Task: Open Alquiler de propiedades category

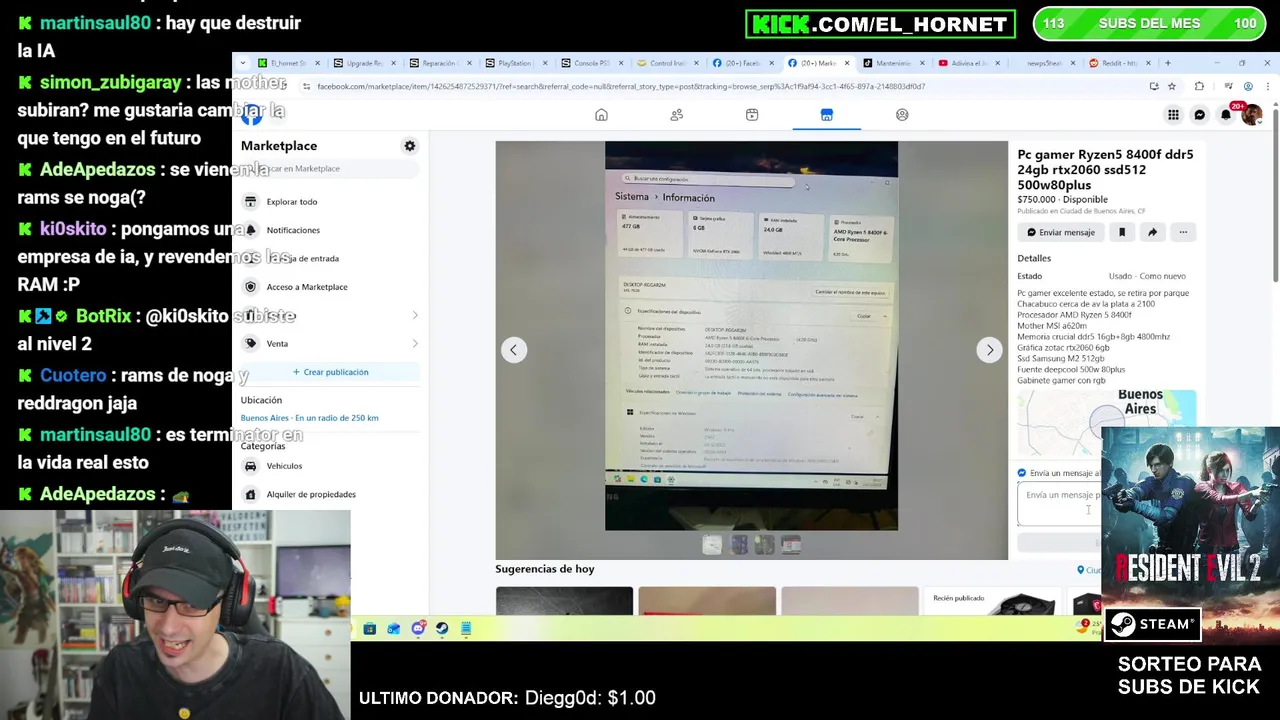Action: click(330, 494)
